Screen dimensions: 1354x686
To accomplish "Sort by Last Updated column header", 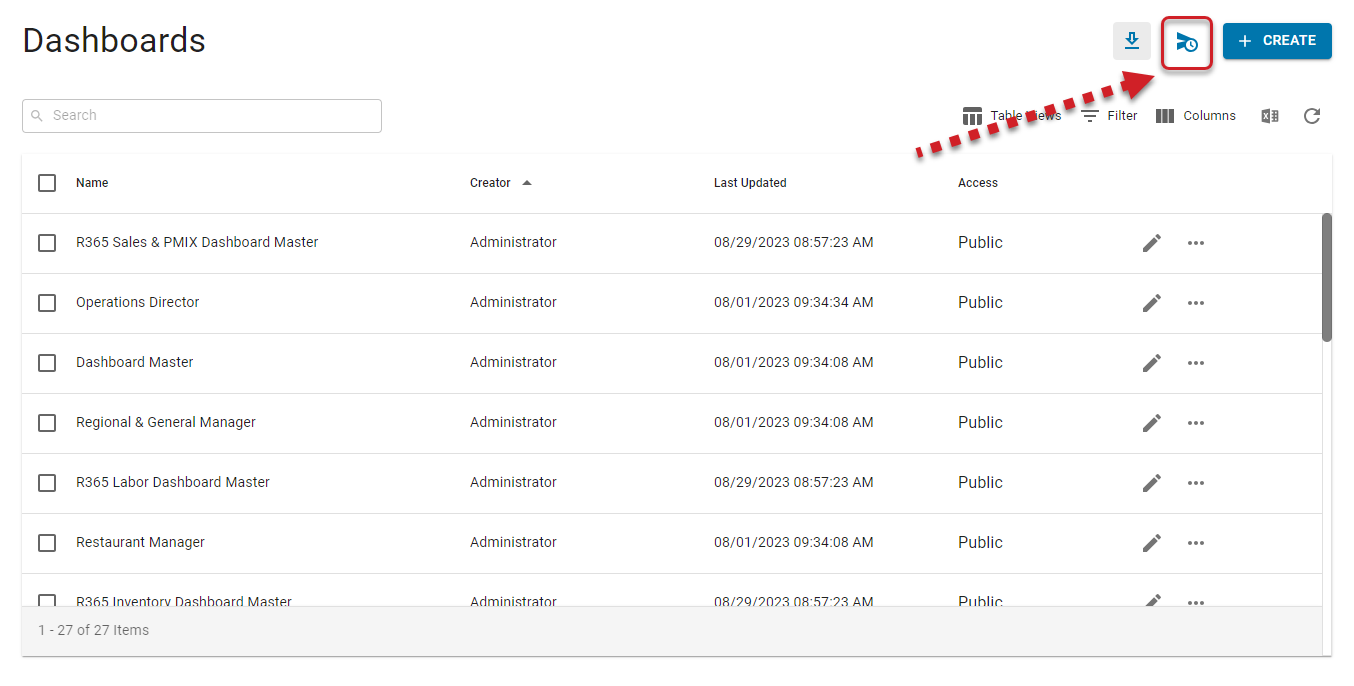I will point(750,183).
